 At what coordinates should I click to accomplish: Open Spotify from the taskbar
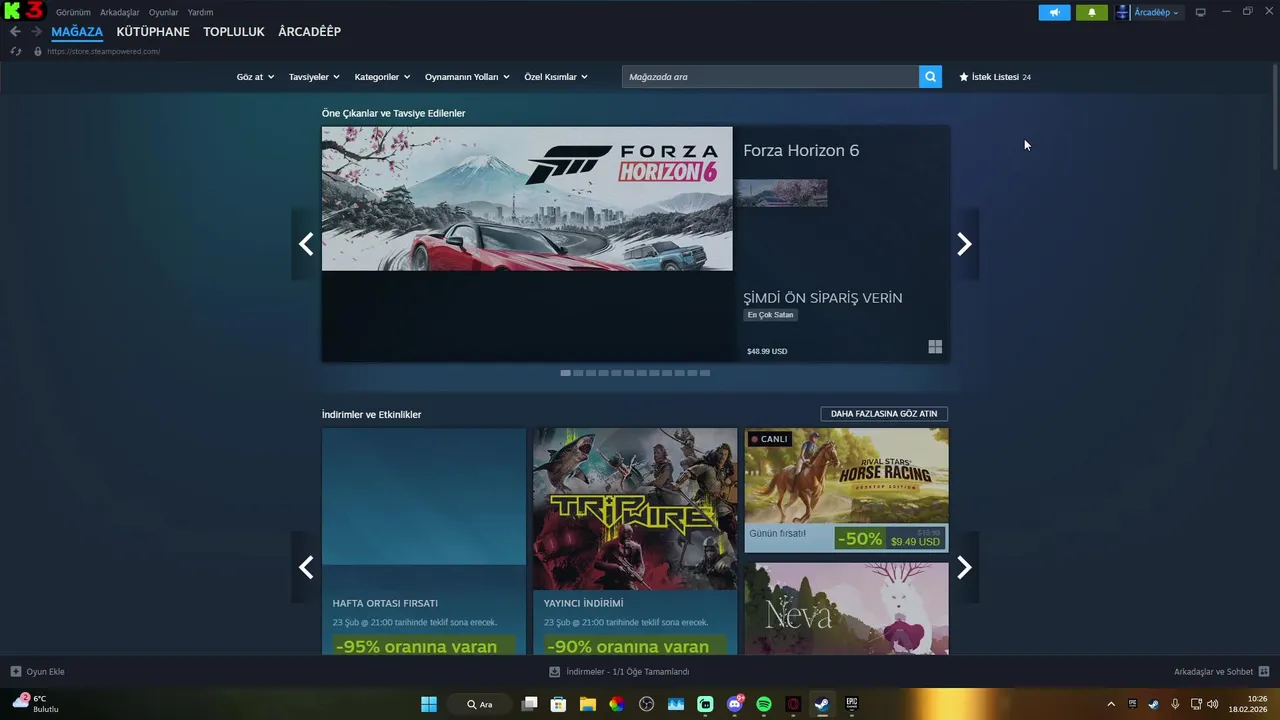[x=764, y=704]
